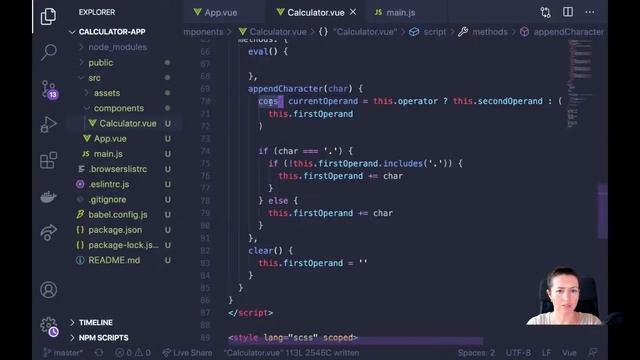640x360 pixels.
Task: Click currentOperand variable in code
Action: coord(323,101)
